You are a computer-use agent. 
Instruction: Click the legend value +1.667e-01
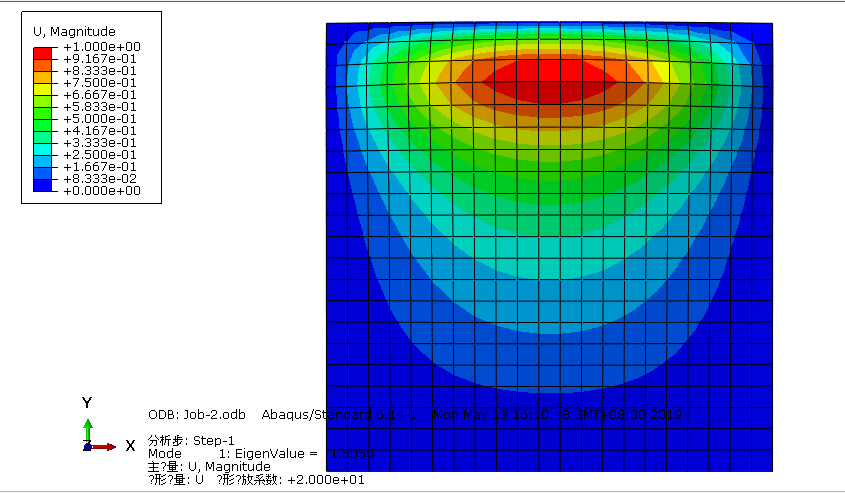click(100, 167)
